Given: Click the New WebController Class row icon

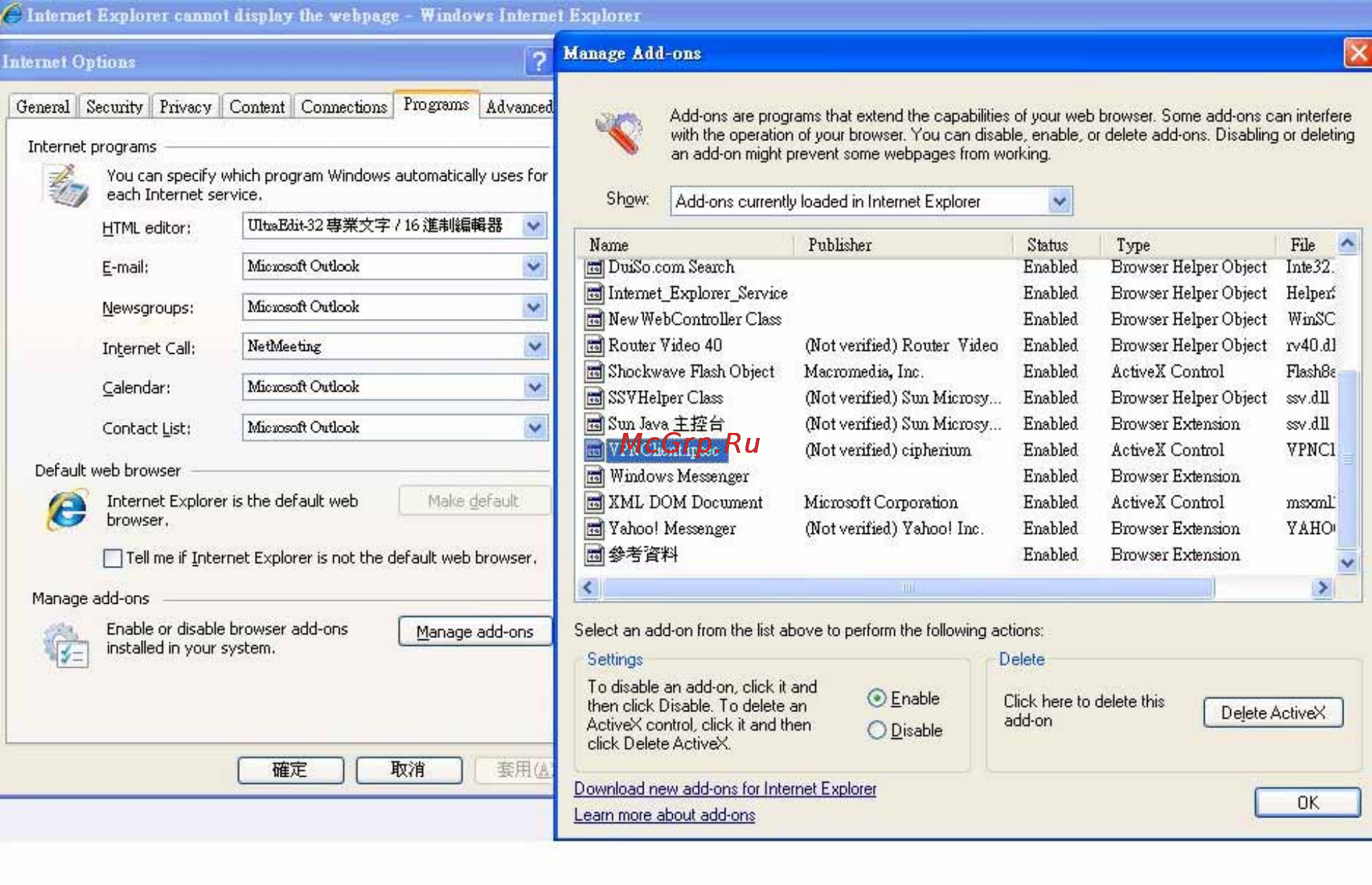Looking at the screenshot, I should point(594,320).
